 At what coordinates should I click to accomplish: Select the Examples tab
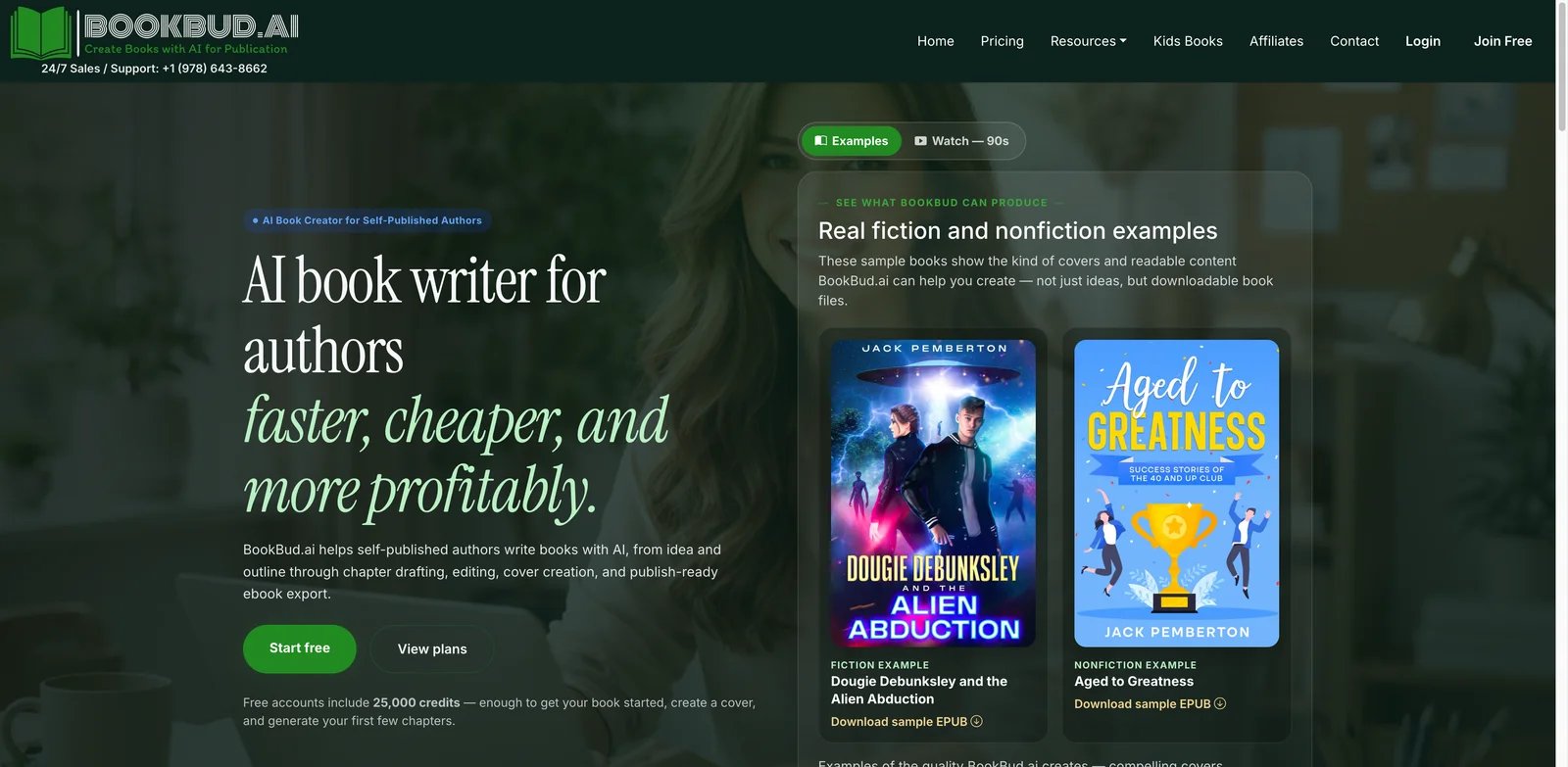[852, 141]
